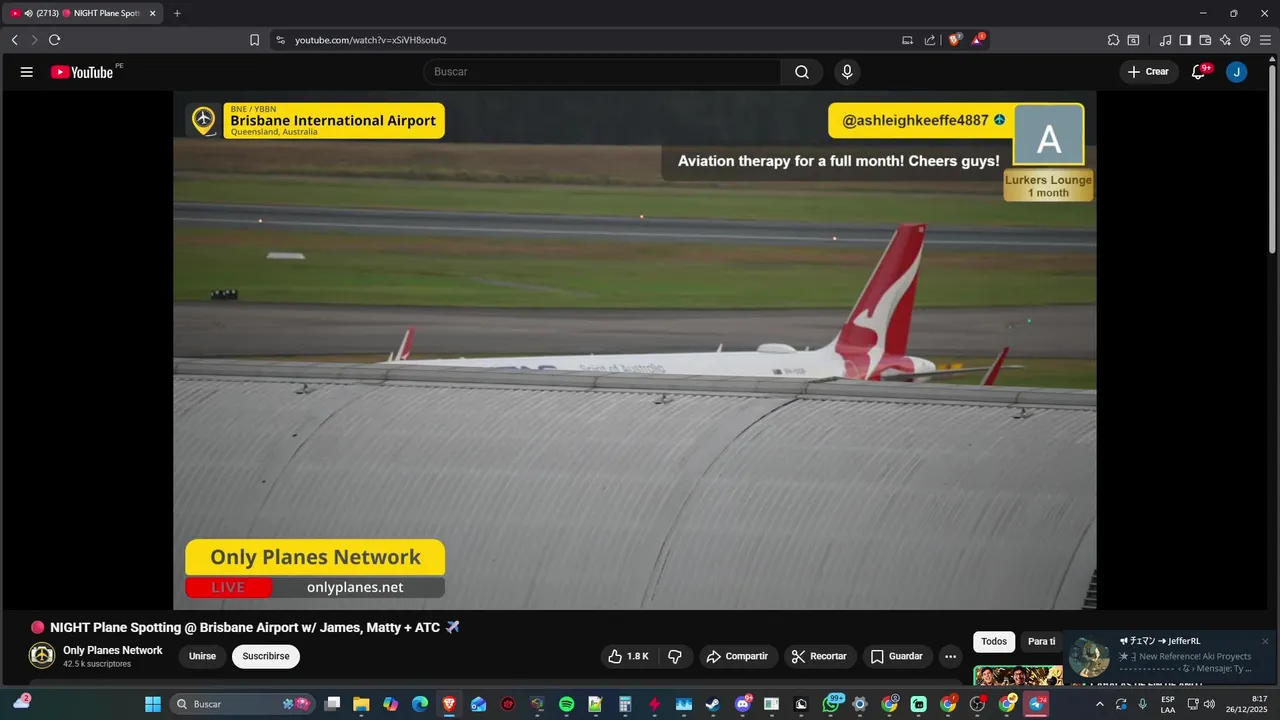This screenshot has width=1280, height=720.
Task: Click the address bar URL
Action: (371, 40)
